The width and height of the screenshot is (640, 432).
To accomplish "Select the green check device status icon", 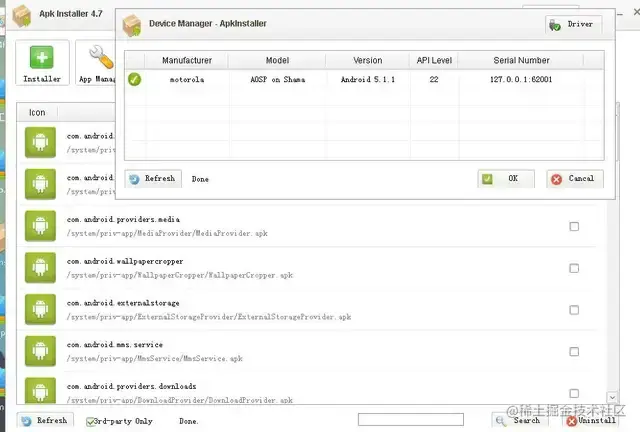I will point(135,79).
